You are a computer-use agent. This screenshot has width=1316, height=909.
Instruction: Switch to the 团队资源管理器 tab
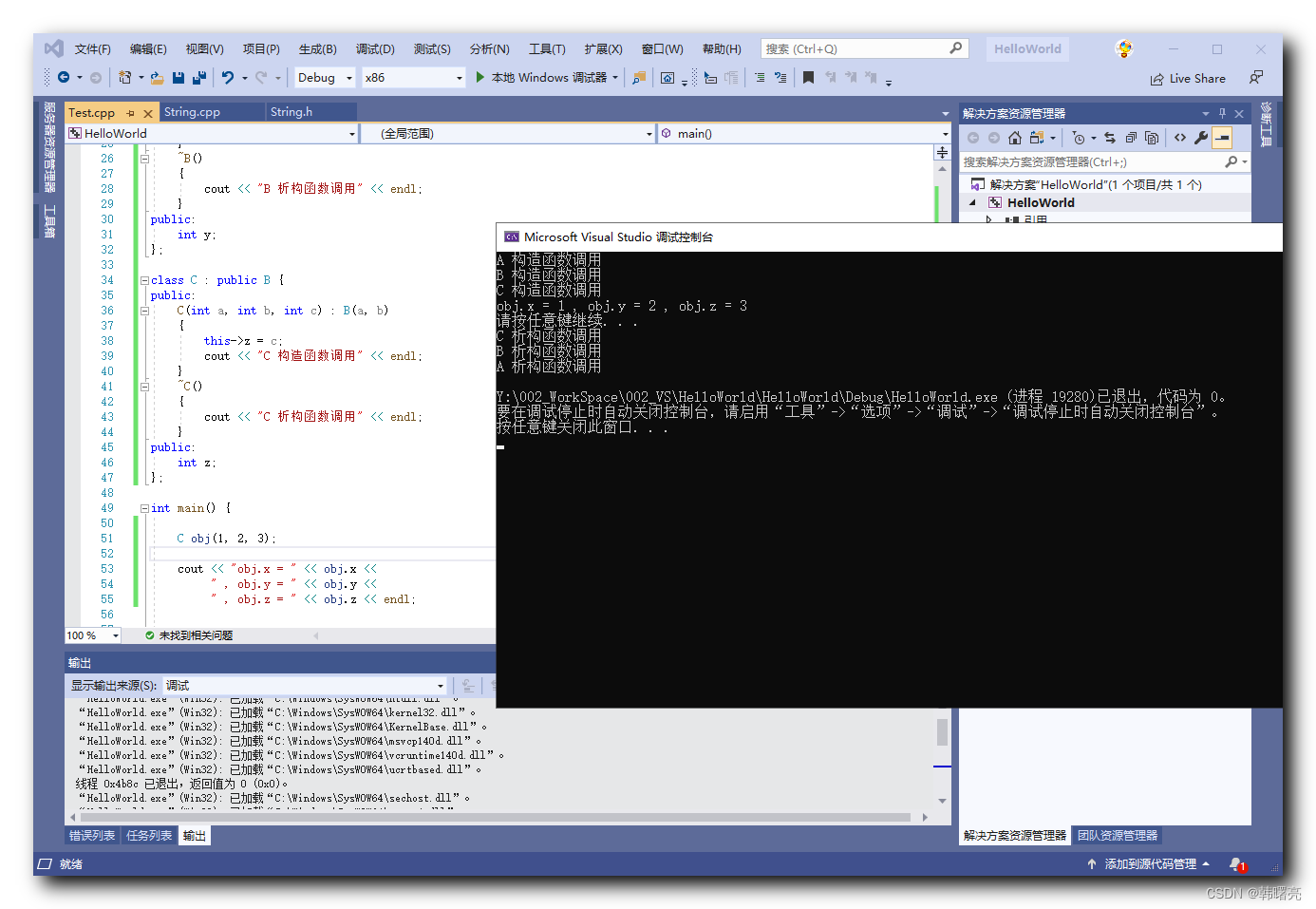point(1118,836)
